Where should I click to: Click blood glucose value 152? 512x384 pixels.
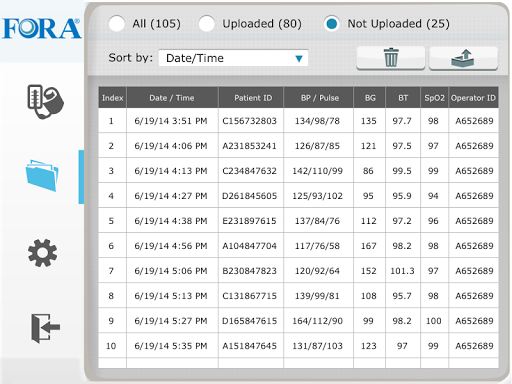[369, 271]
